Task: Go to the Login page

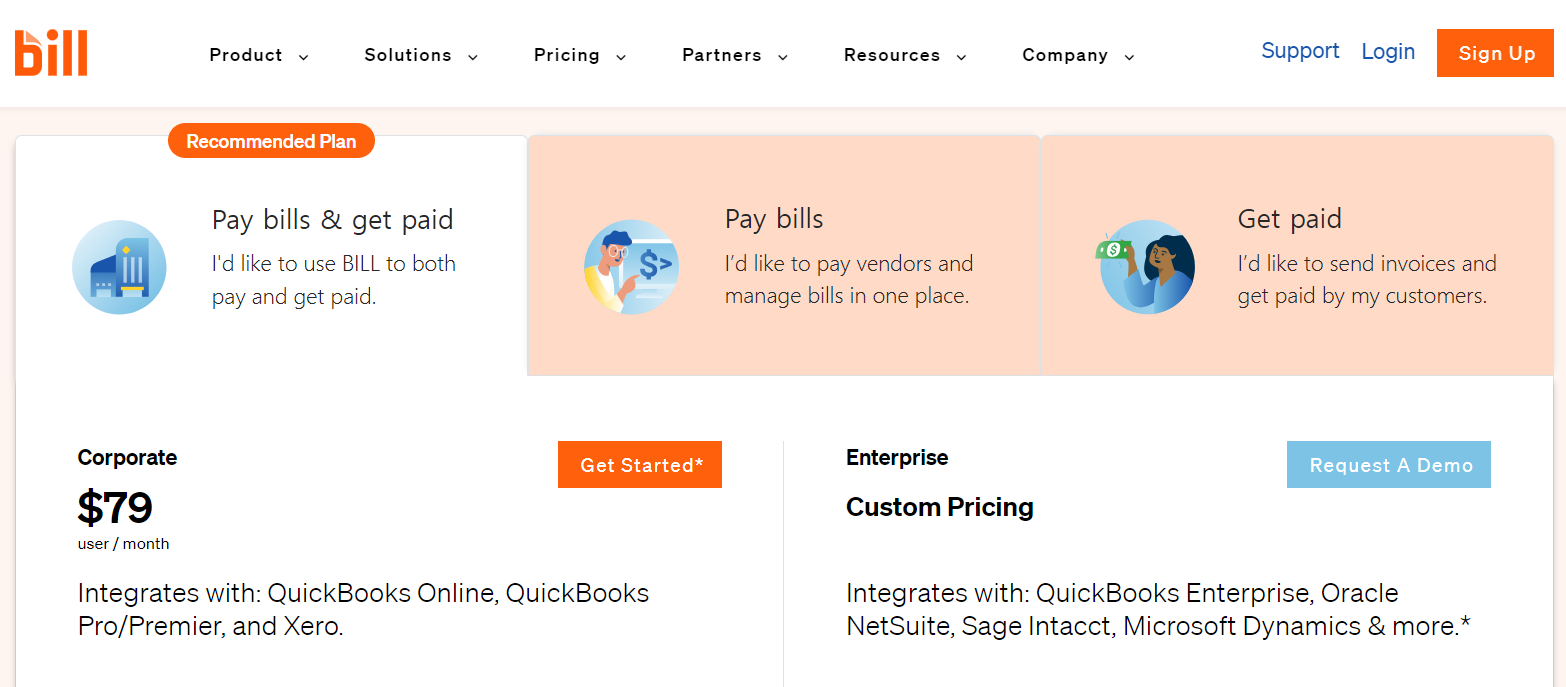Action: 1388,52
